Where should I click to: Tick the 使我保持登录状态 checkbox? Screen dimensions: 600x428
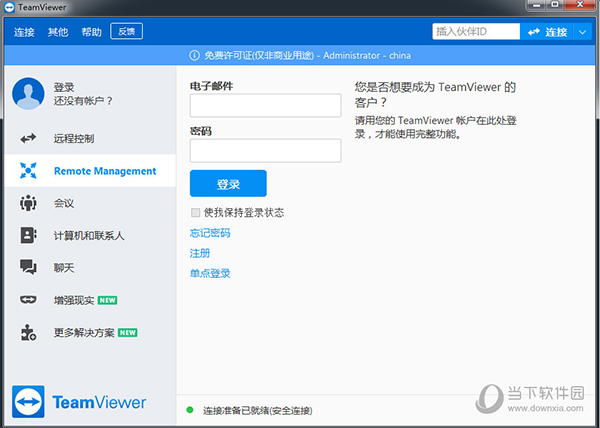pyautogui.click(x=196, y=213)
